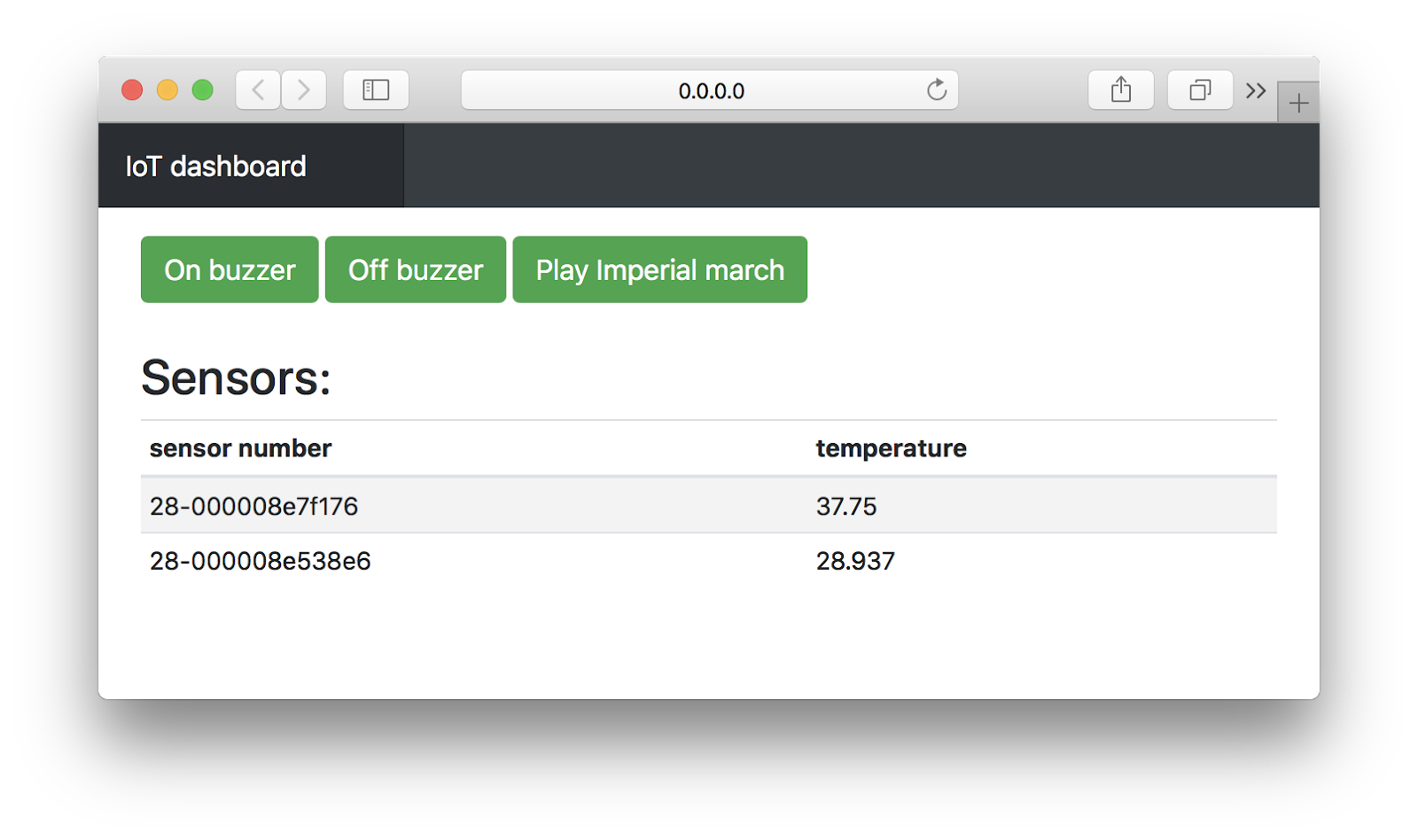Select sensor 28-000008e7f176 row
The height and width of the screenshot is (840, 1418).
point(253,506)
